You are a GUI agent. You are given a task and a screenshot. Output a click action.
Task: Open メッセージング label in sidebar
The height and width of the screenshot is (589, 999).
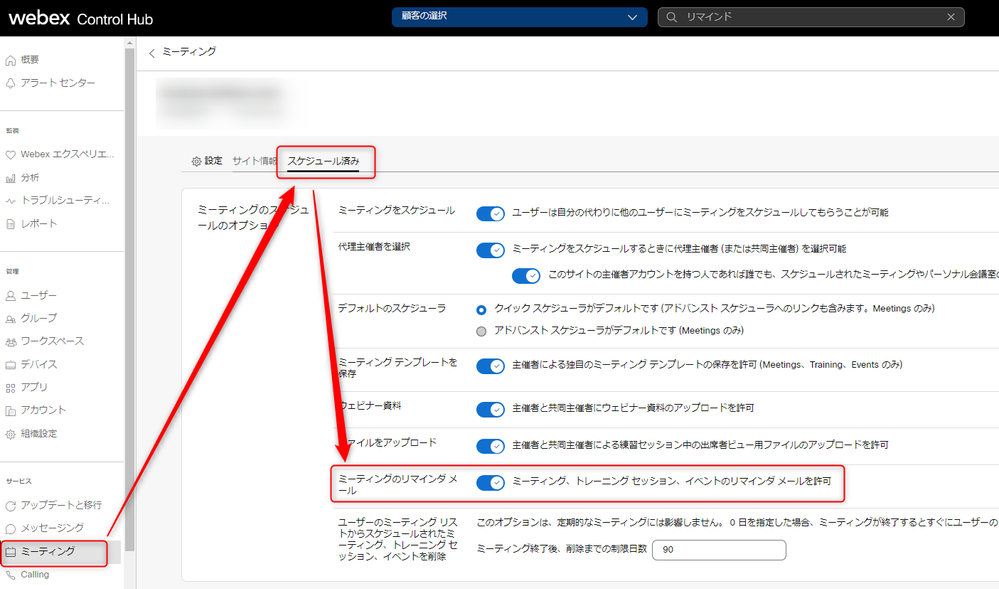point(52,528)
